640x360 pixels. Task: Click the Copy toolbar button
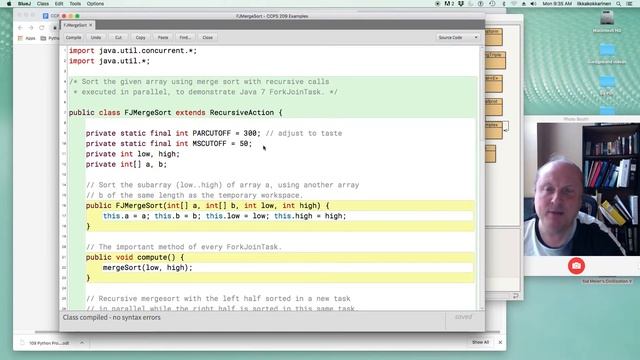tap(140, 38)
